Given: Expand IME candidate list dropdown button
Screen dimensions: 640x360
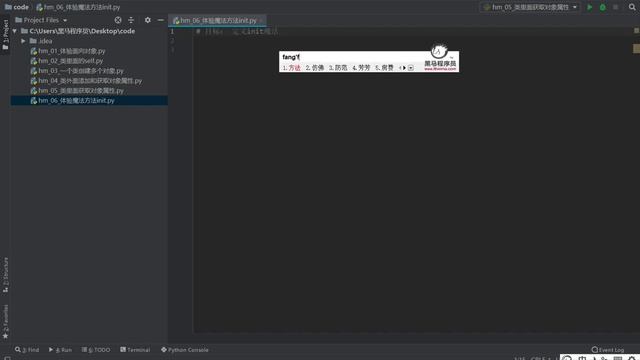Looking at the screenshot, I should (x=411, y=68).
